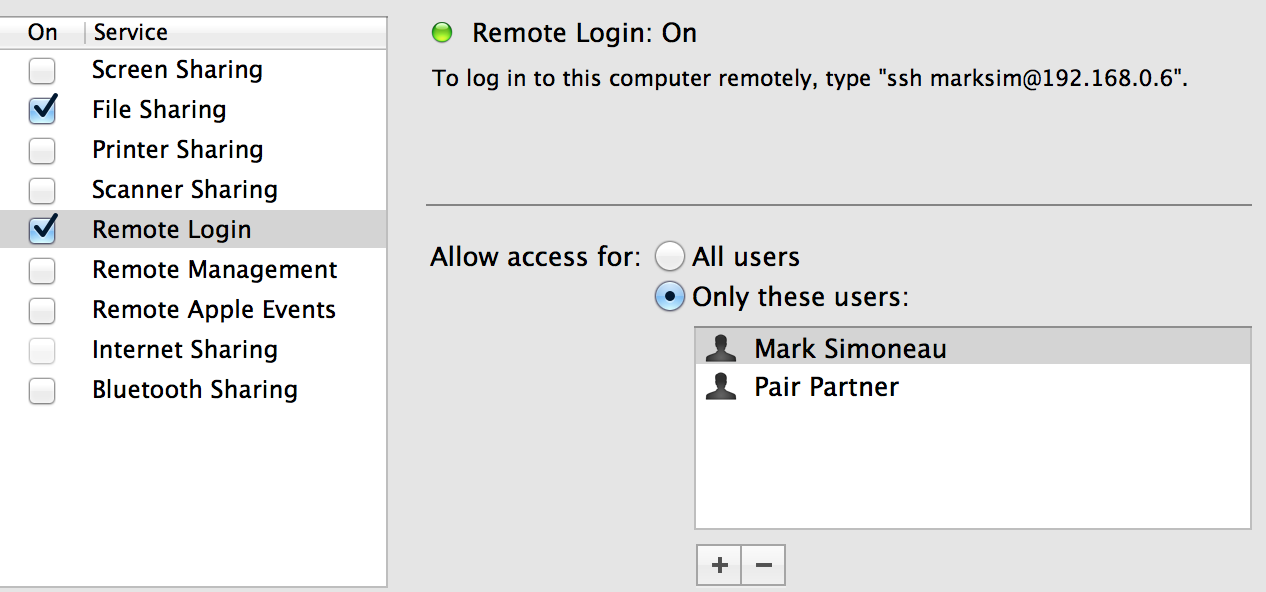
Task: Check the Remote Apple Events box
Action: click(42, 310)
